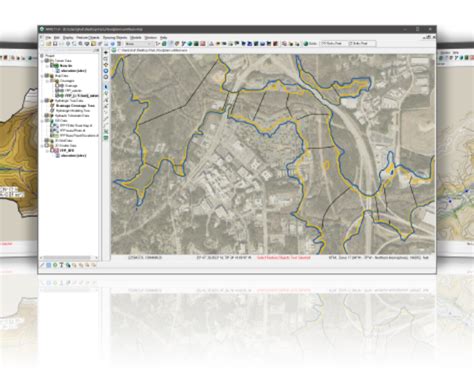Image resolution: width=474 pixels, height=387 pixels.
Task: Click the red square icon before the triangle icon
Action: (203, 44)
